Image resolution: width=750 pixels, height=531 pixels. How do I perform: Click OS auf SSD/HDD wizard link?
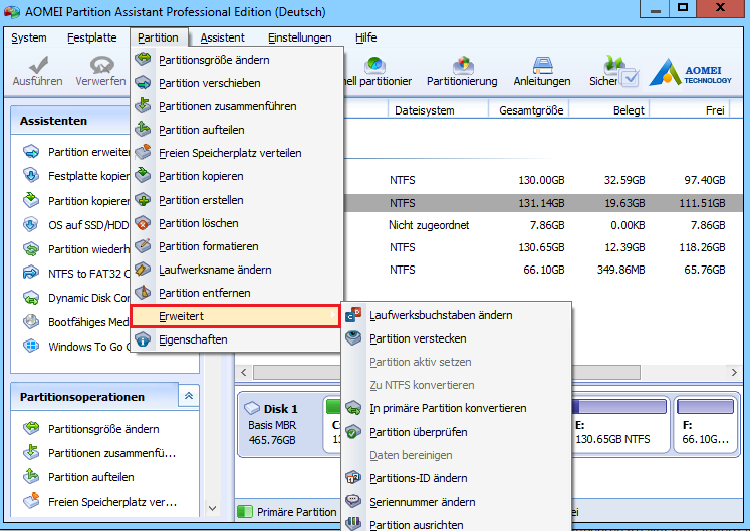pyautogui.click(x=89, y=225)
